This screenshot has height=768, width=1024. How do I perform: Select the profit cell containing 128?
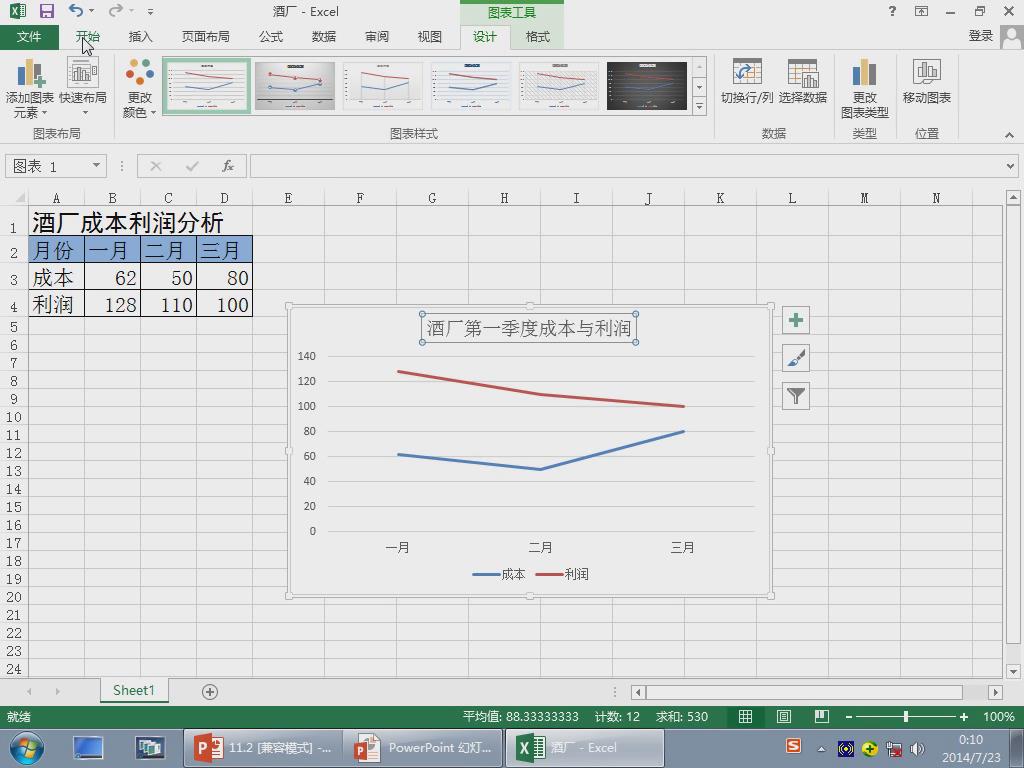[x=112, y=304]
